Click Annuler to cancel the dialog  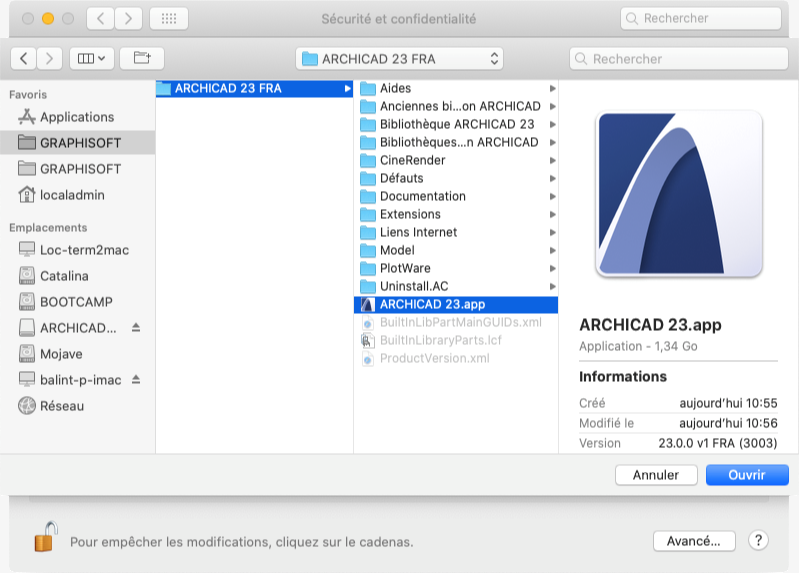pos(656,475)
